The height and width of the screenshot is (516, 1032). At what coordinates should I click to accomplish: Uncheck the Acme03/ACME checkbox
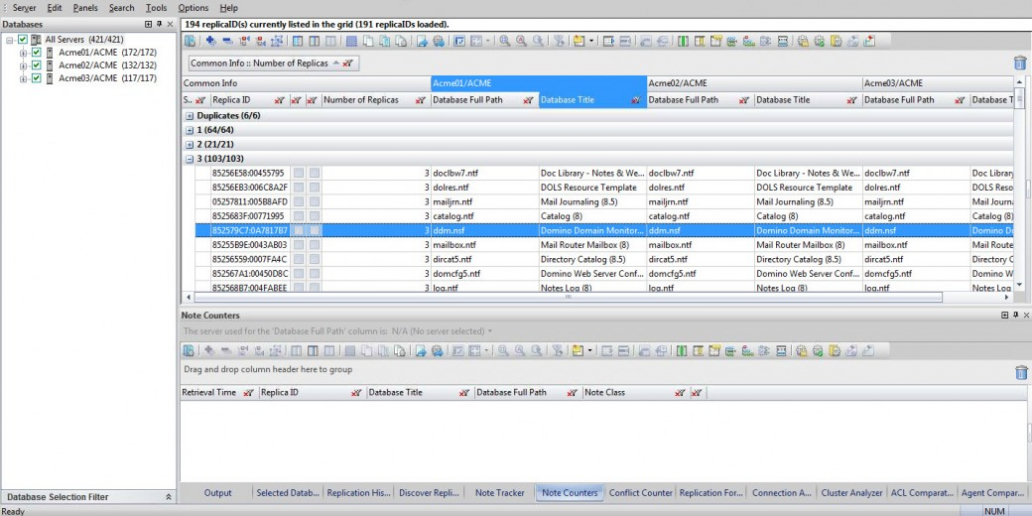pyautogui.click(x=36, y=78)
